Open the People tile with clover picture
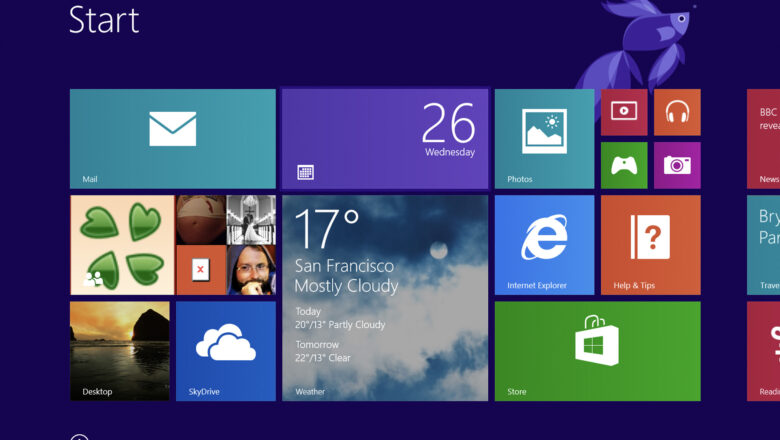The height and width of the screenshot is (440, 780). click(121, 244)
